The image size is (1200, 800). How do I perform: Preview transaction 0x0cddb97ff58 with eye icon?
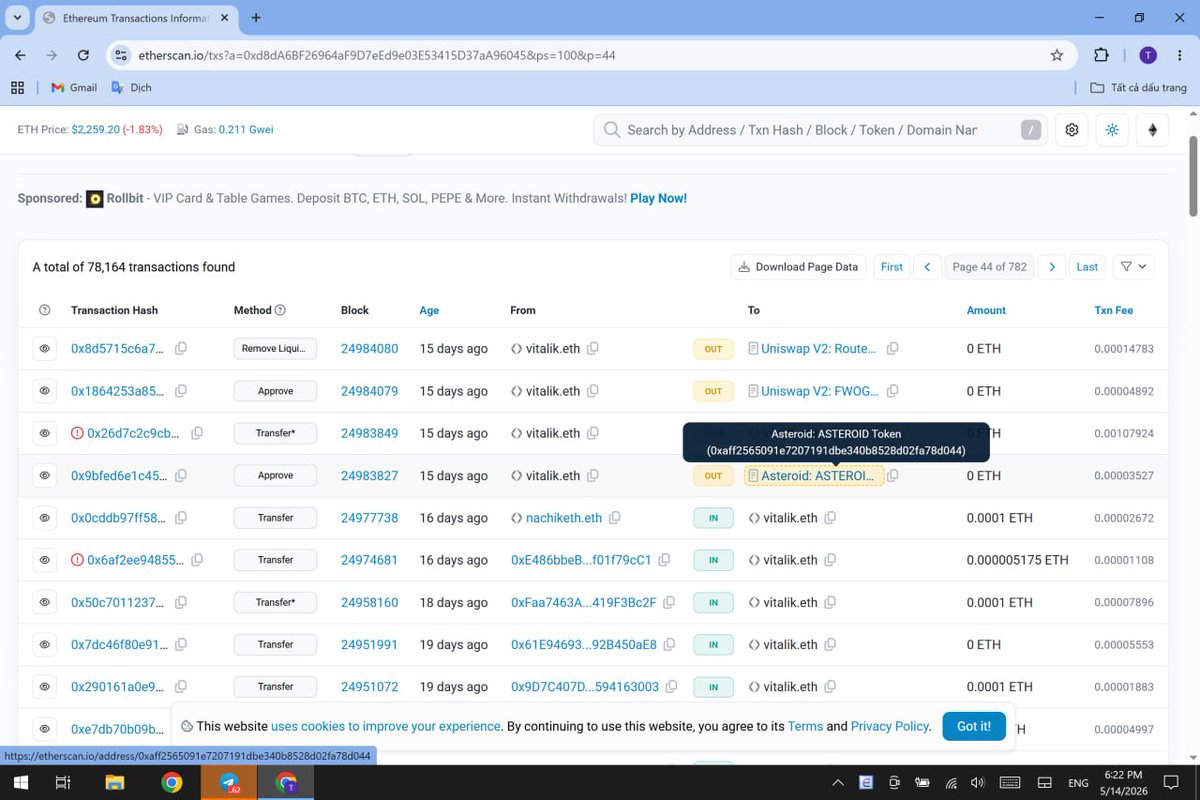click(45, 518)
